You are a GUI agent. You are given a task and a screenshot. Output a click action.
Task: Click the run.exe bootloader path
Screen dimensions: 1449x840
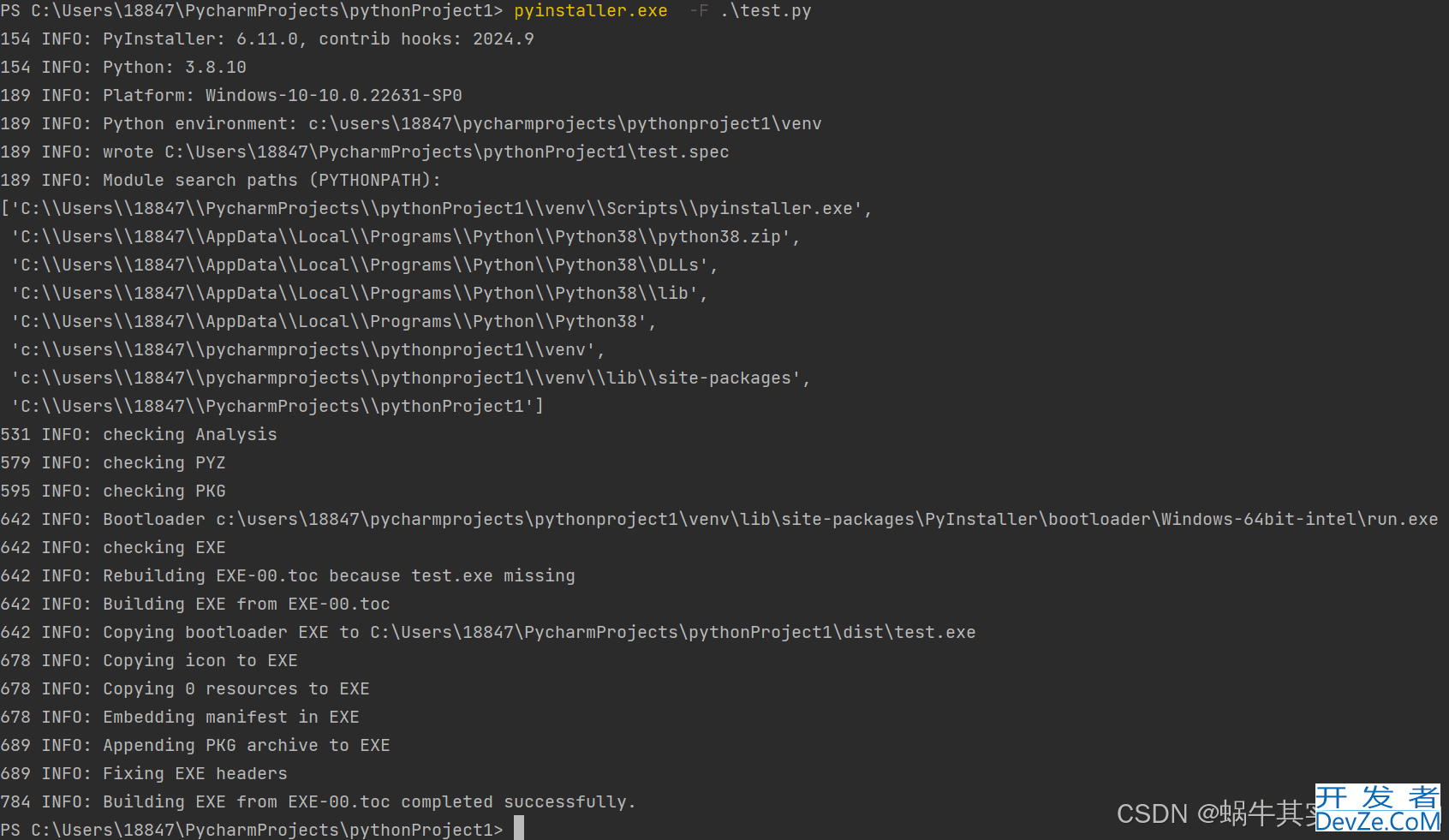(827, 519)
